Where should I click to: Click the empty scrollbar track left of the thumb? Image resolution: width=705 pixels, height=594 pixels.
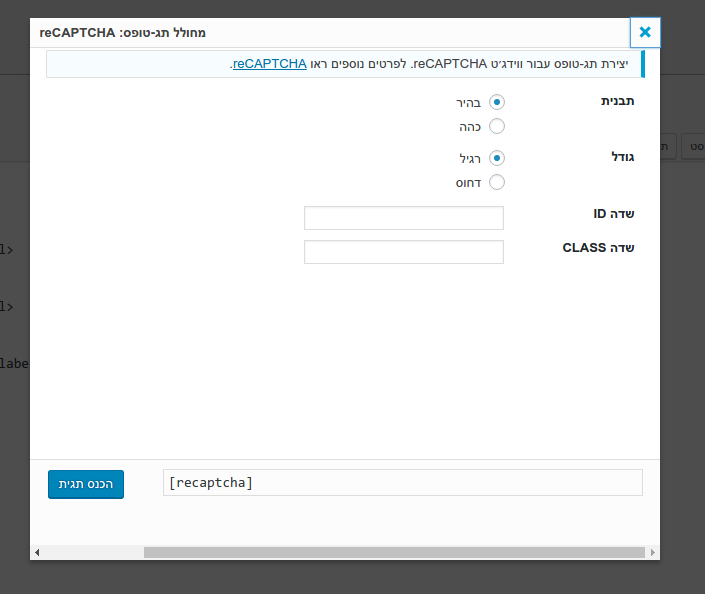click(x=92, y=552)
